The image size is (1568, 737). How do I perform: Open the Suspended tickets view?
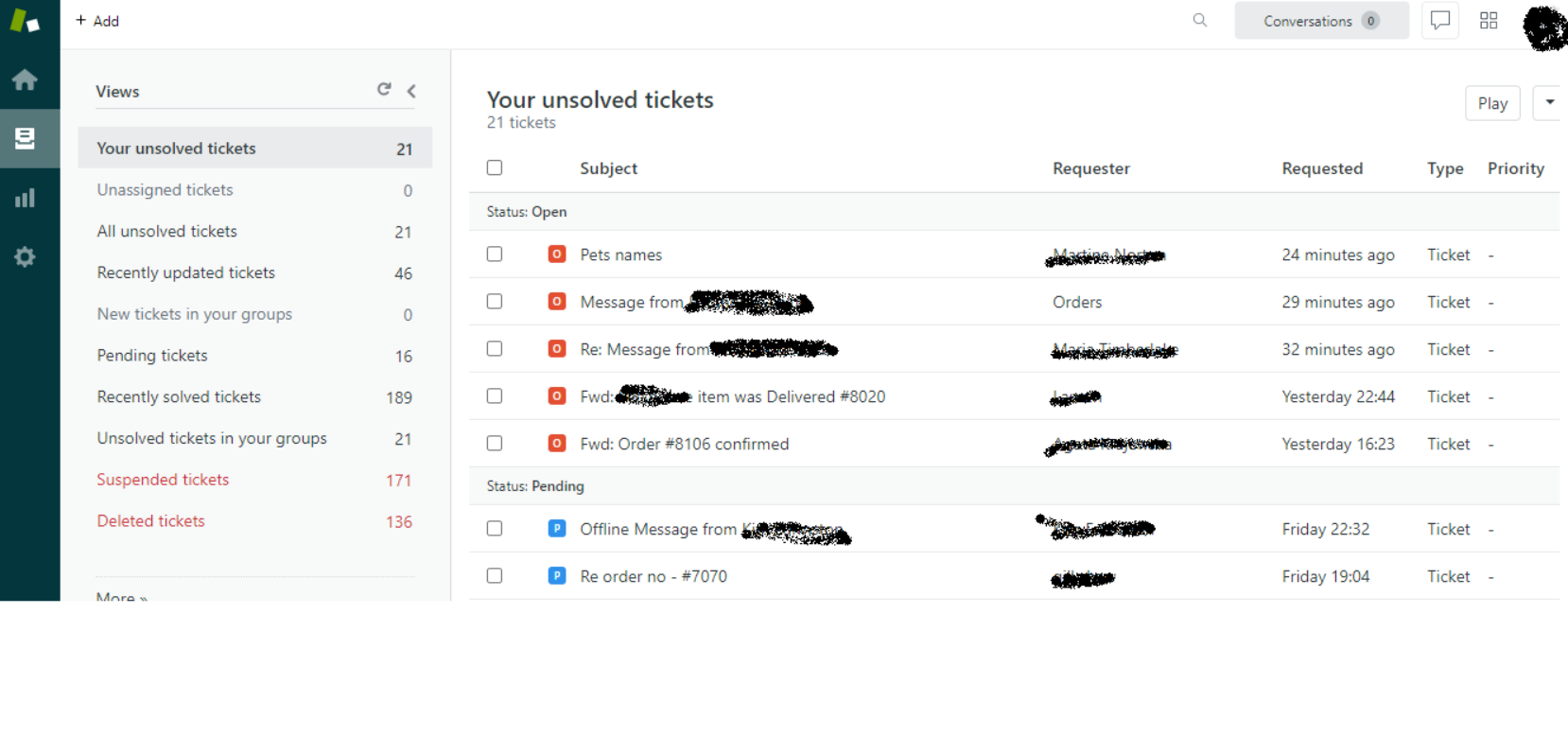pyautogui.click(x=163, y=480)
